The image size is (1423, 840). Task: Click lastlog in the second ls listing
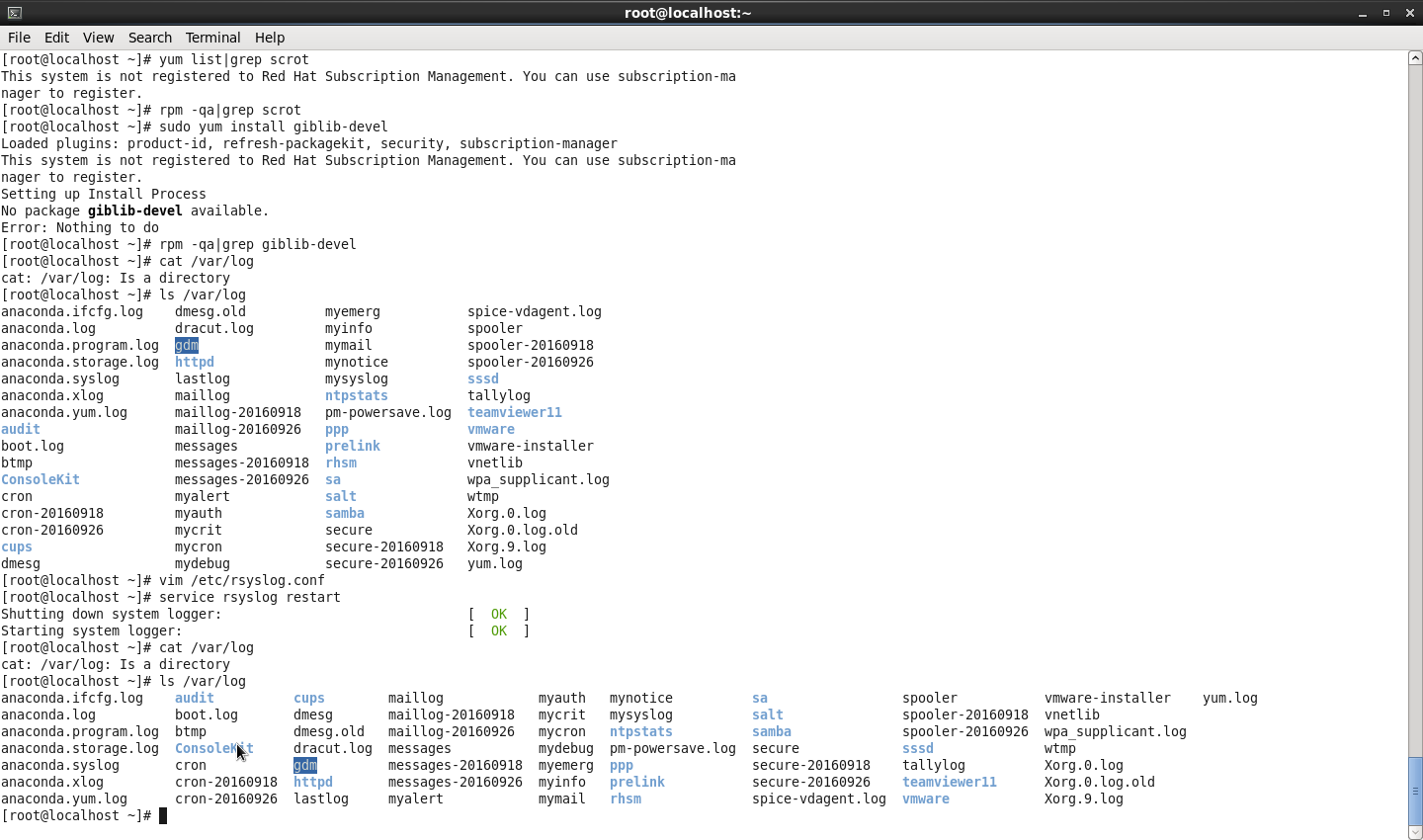click(x=321, y=798)
